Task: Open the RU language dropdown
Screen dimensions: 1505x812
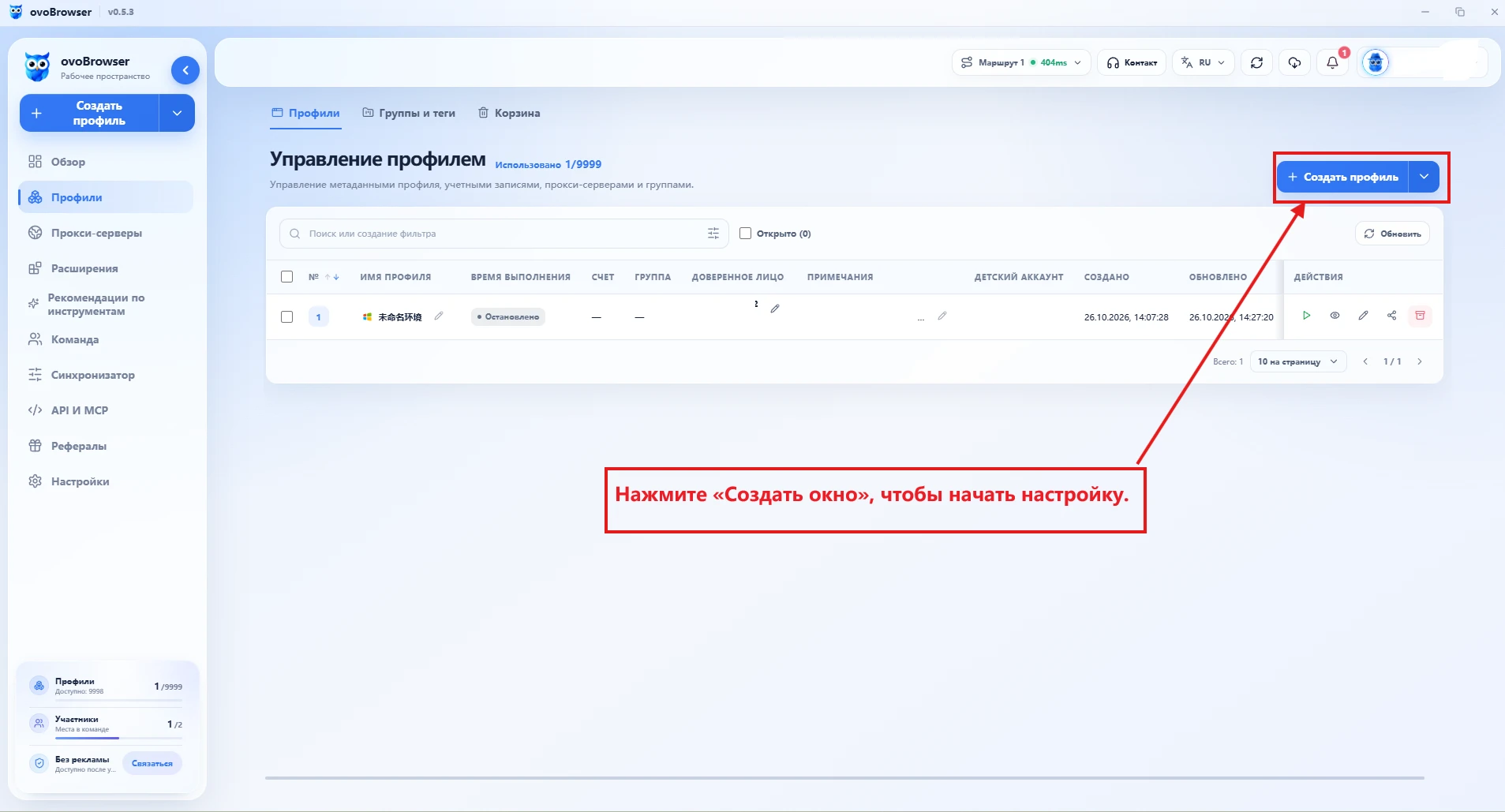Action: (x=1204, y=62)
